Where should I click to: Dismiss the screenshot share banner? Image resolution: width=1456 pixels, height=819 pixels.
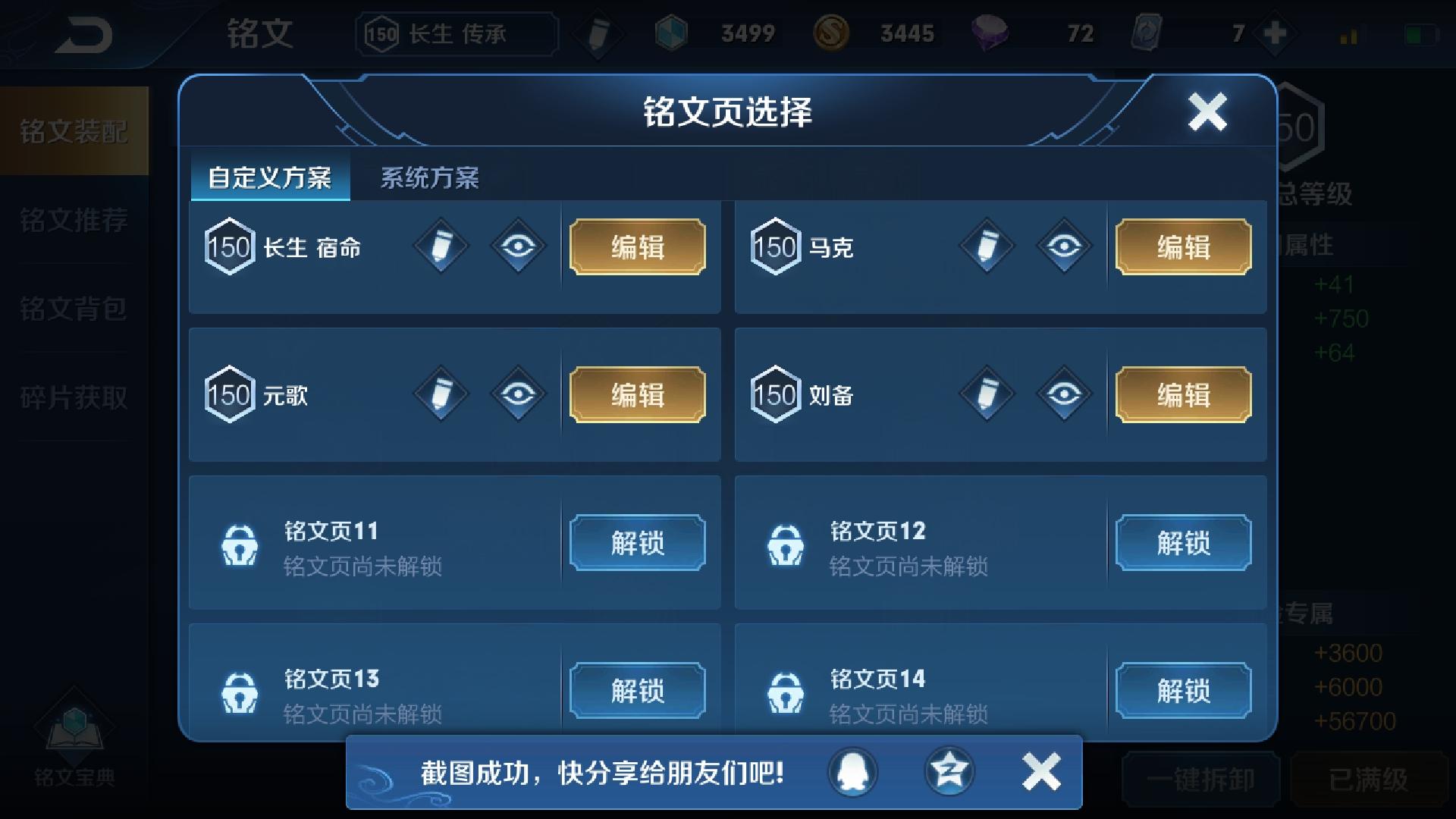pyautogui.click(x=1041, y=773)
